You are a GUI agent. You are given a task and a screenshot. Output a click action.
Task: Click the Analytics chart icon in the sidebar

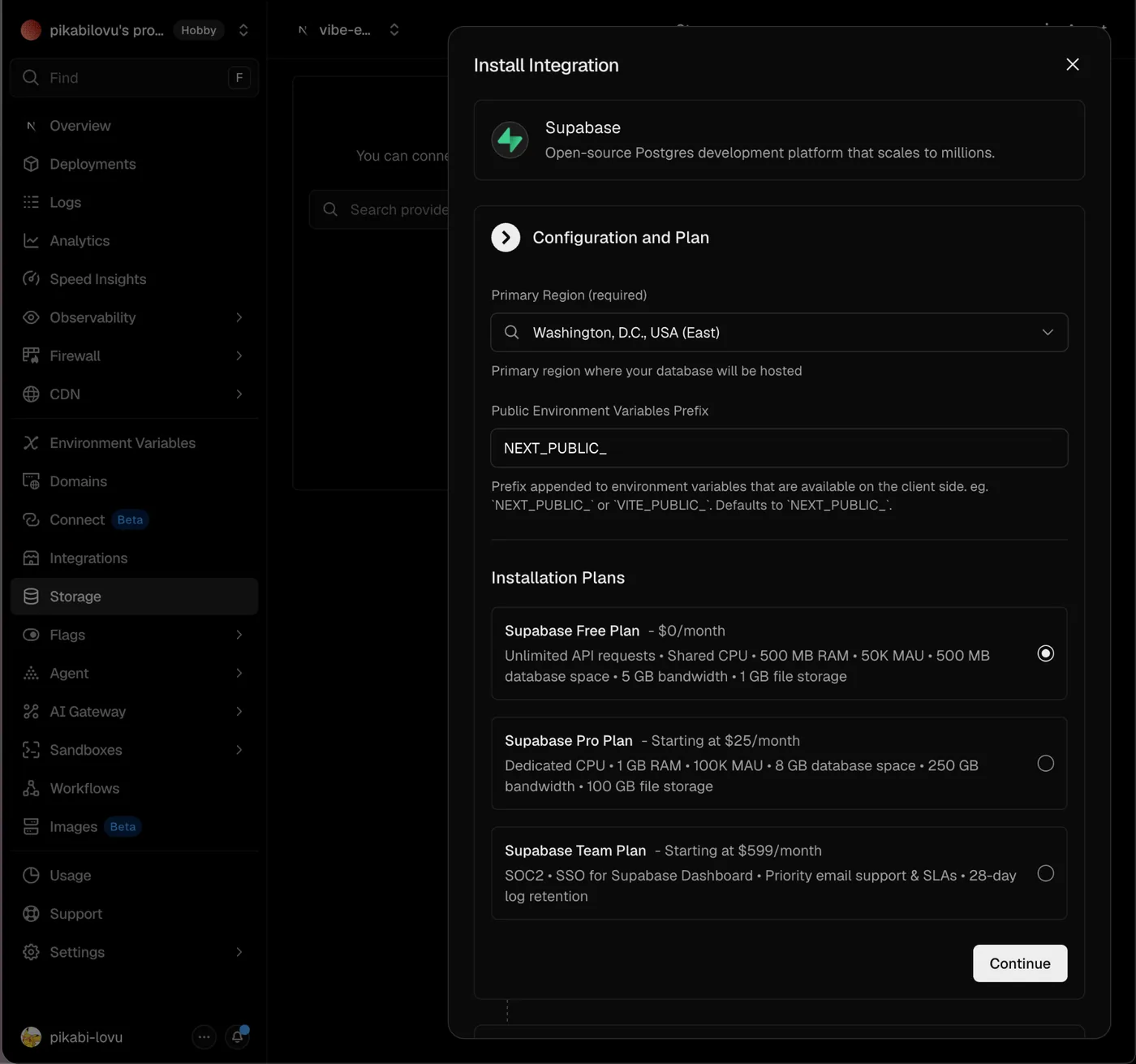tap(31, 240)
